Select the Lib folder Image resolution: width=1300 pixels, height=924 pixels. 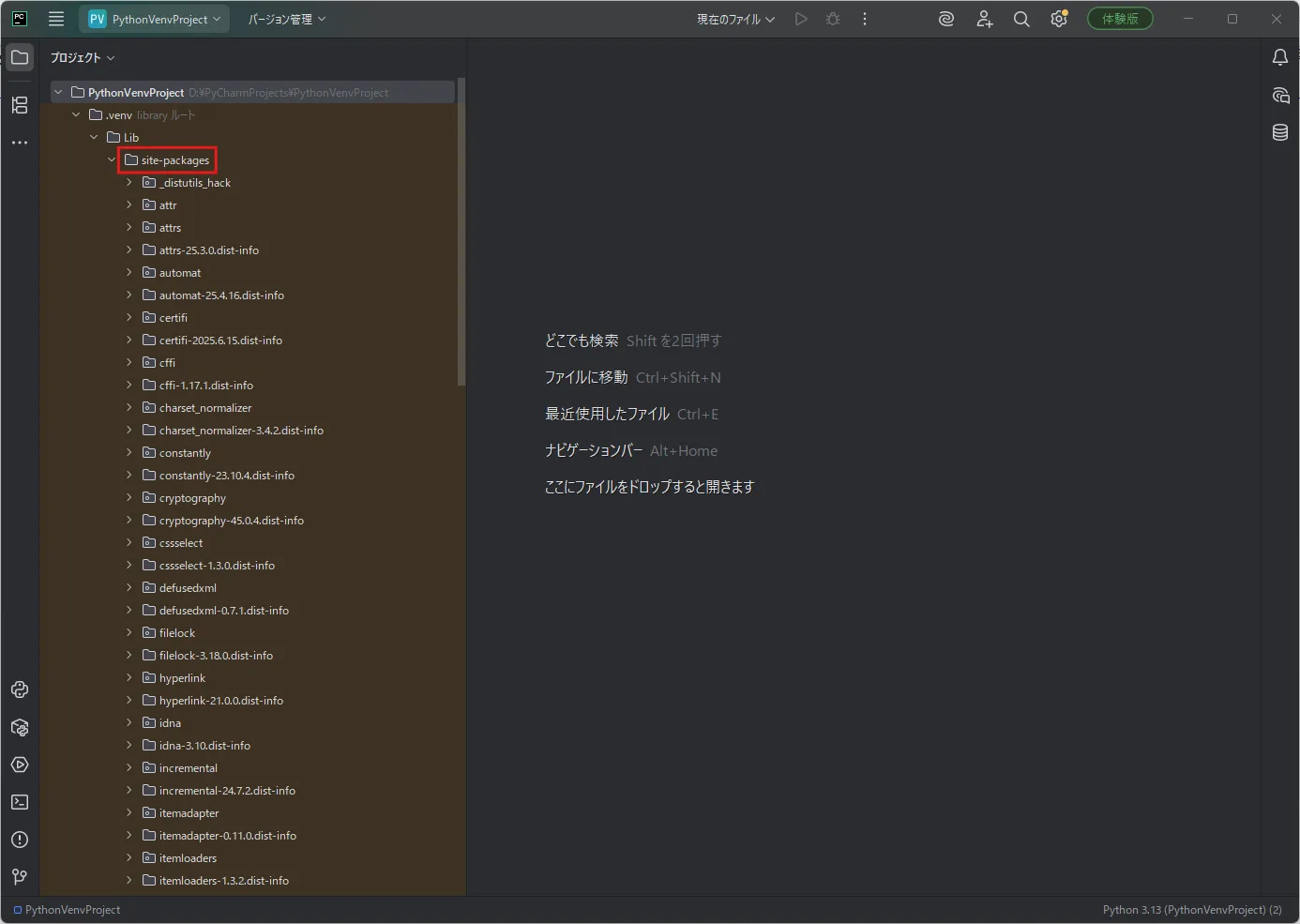point(123,137)
